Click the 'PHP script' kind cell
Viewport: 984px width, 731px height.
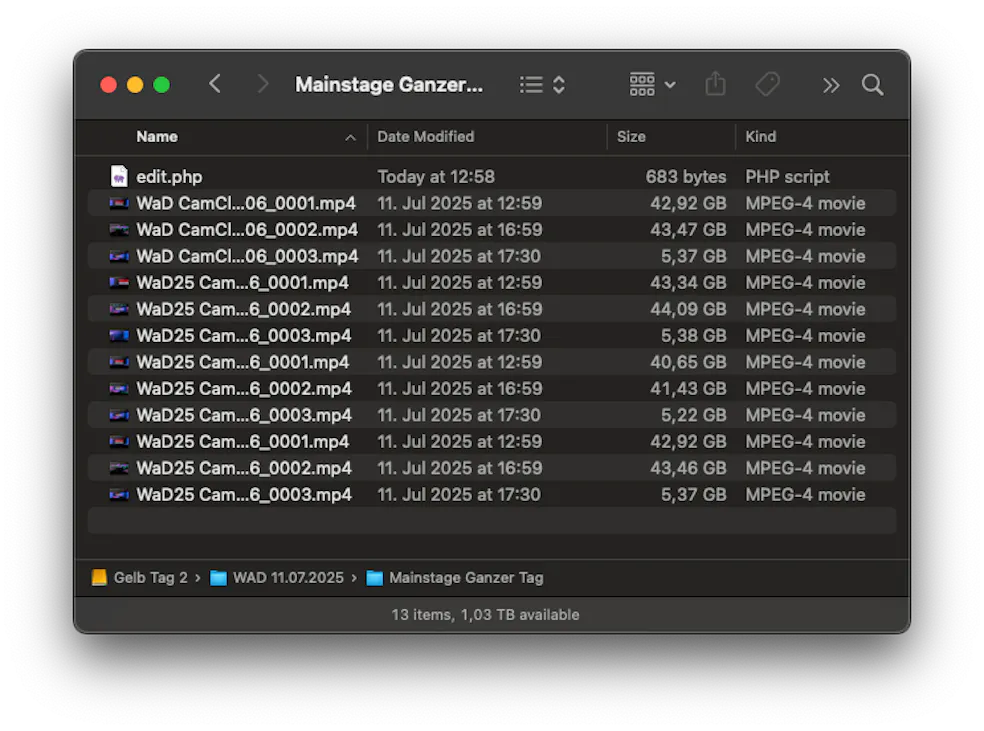(x=787, y=177)
